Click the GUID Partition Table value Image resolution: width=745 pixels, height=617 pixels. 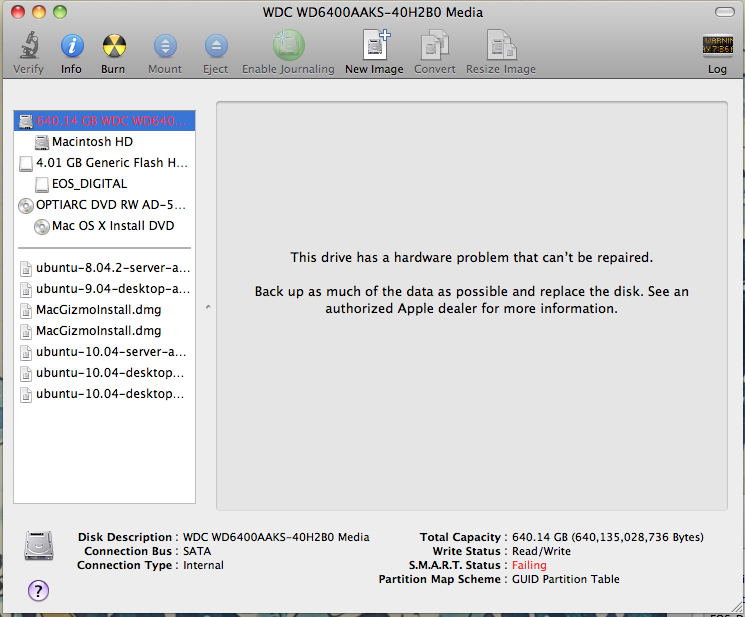pos(565,579)
